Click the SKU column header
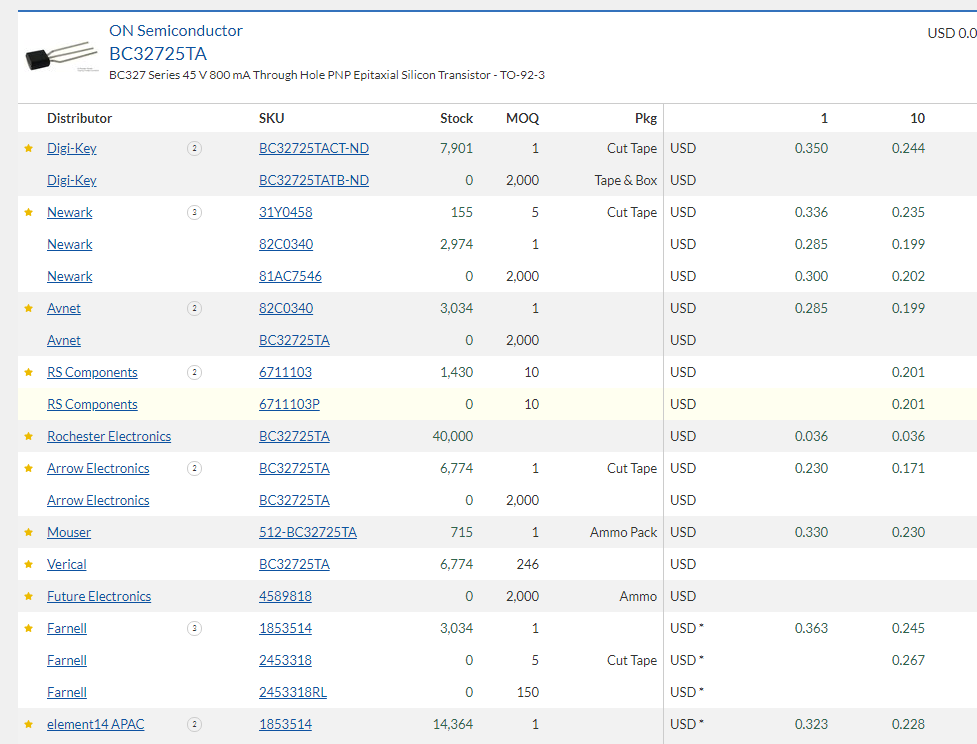 point(272,118)
